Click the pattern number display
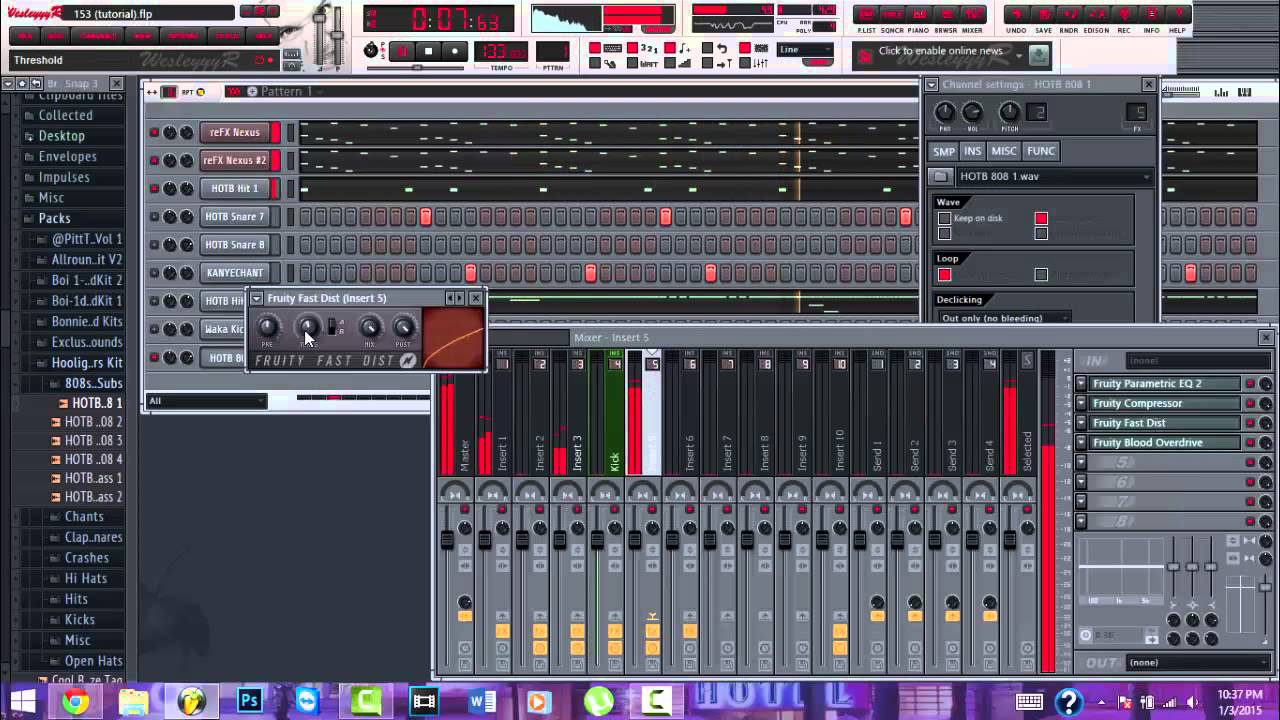This screenshot has height=720, width=1280. pyautogui.click(x=553, y=51)
